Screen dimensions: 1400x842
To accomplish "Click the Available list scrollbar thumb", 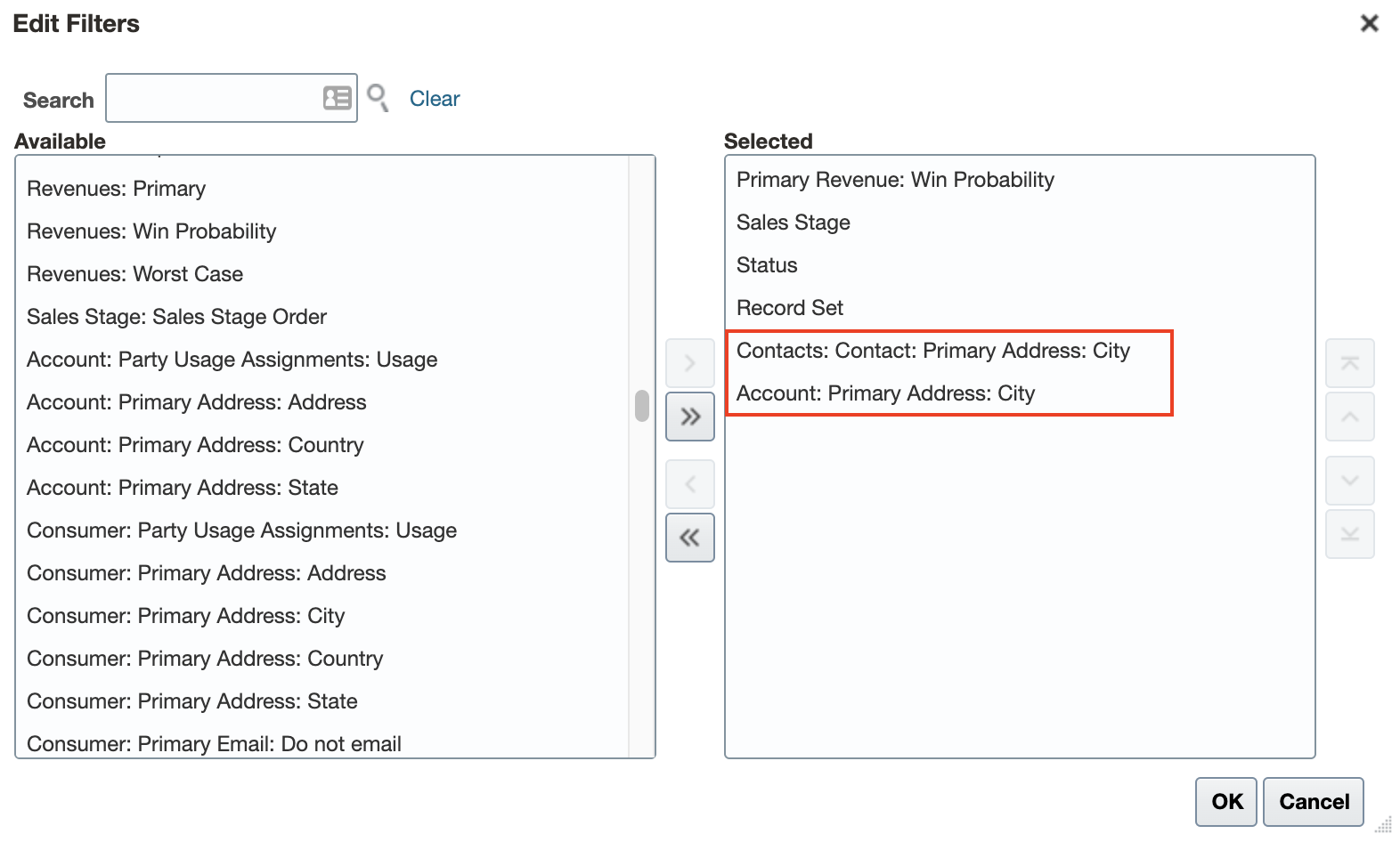I will point(641,406).
